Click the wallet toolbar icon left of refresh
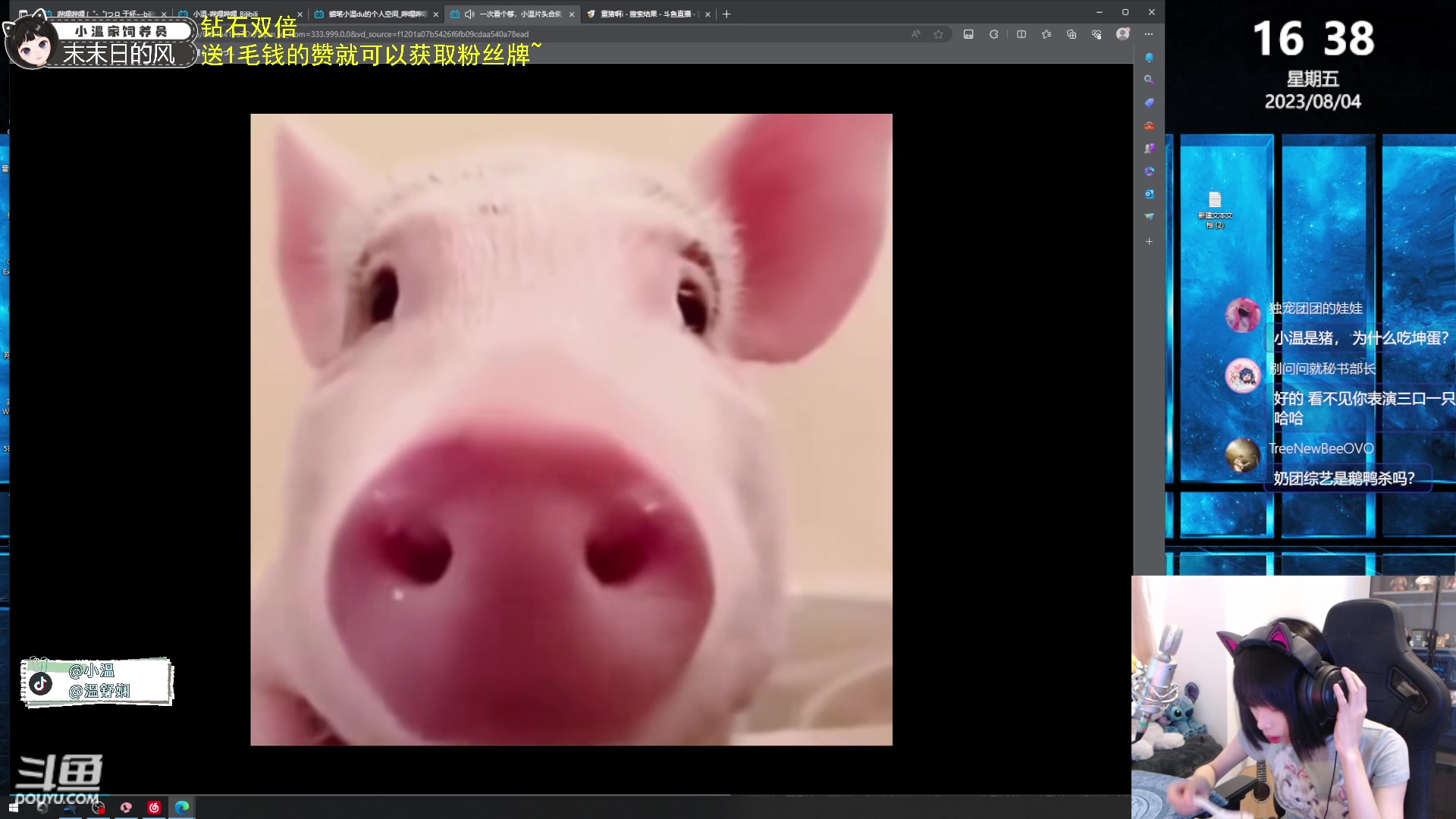1456x819 pixels. point(968,34)
